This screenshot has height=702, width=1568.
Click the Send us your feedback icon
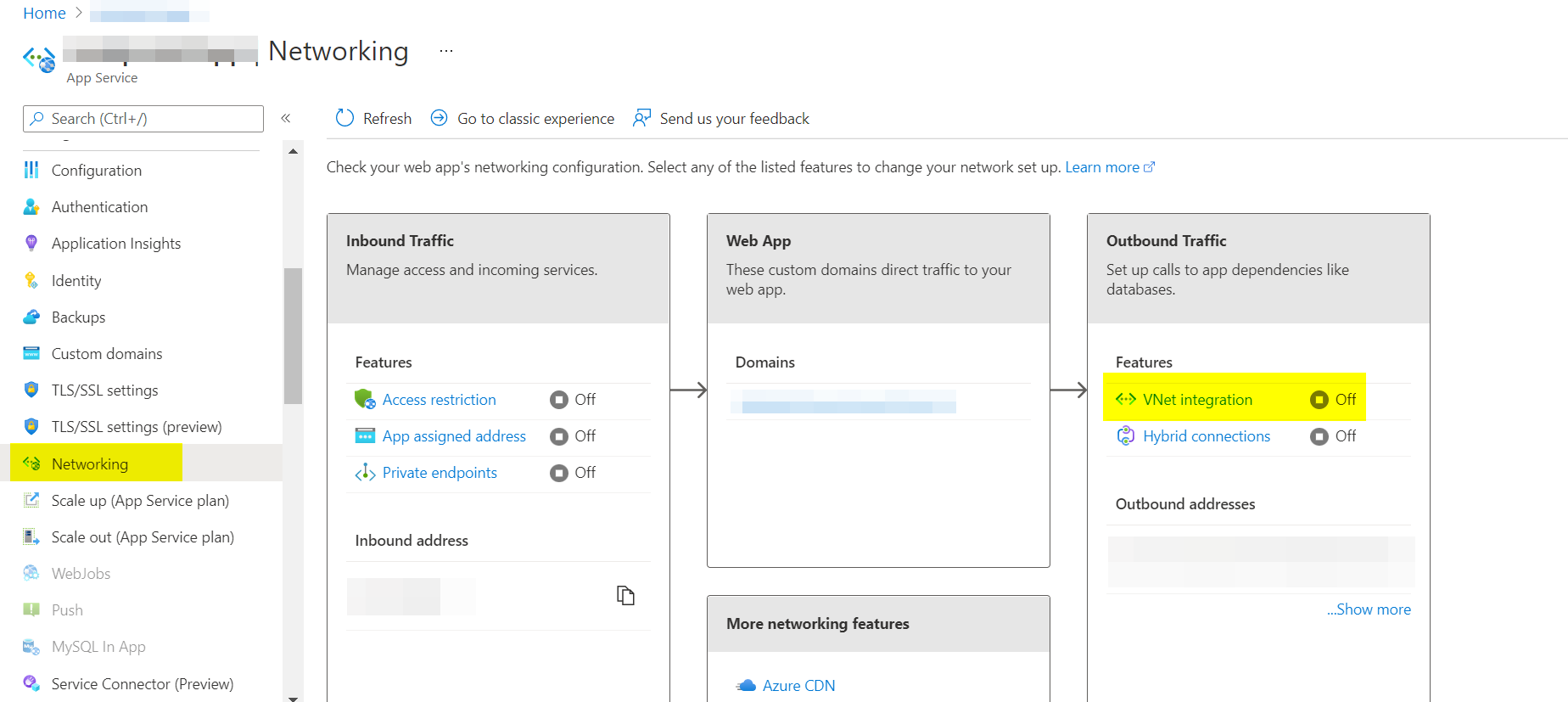click(x=642, y=118)
